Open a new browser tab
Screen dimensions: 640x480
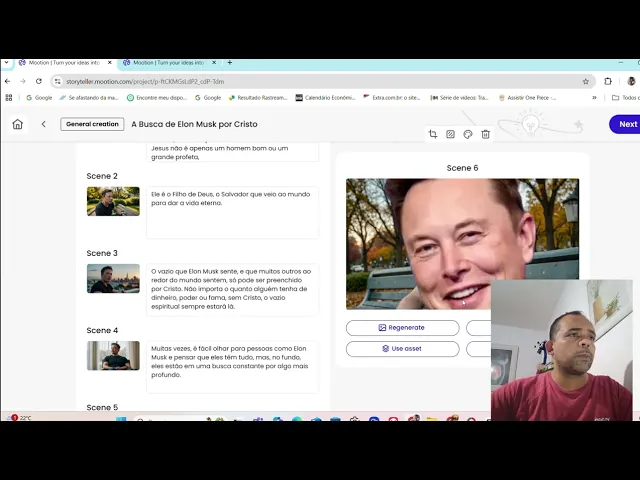[230, 62]
